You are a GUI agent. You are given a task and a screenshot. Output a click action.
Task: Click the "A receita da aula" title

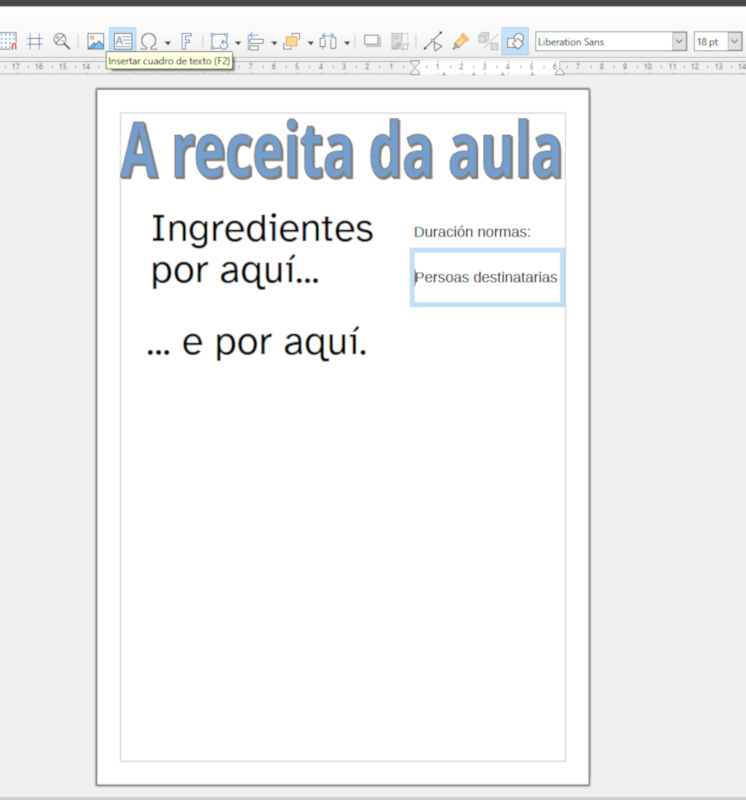coord(340,153)
